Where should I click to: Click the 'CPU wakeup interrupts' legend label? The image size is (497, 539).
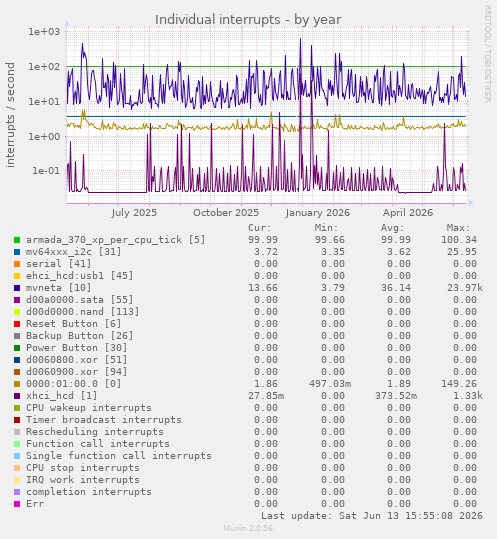click(x=89, y=408)
